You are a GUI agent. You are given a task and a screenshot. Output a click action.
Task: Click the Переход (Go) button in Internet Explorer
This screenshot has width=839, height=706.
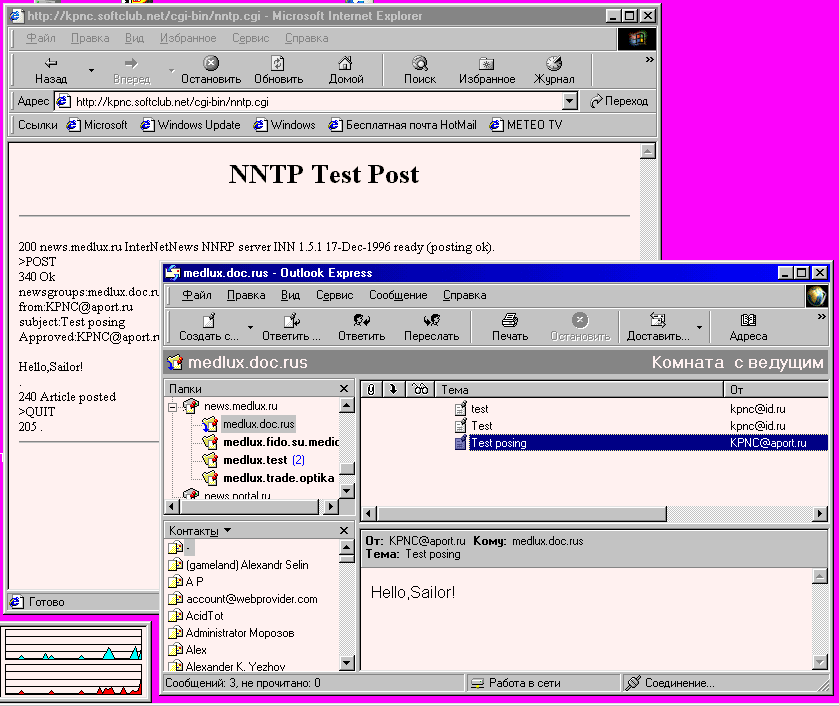coord(619,101)
